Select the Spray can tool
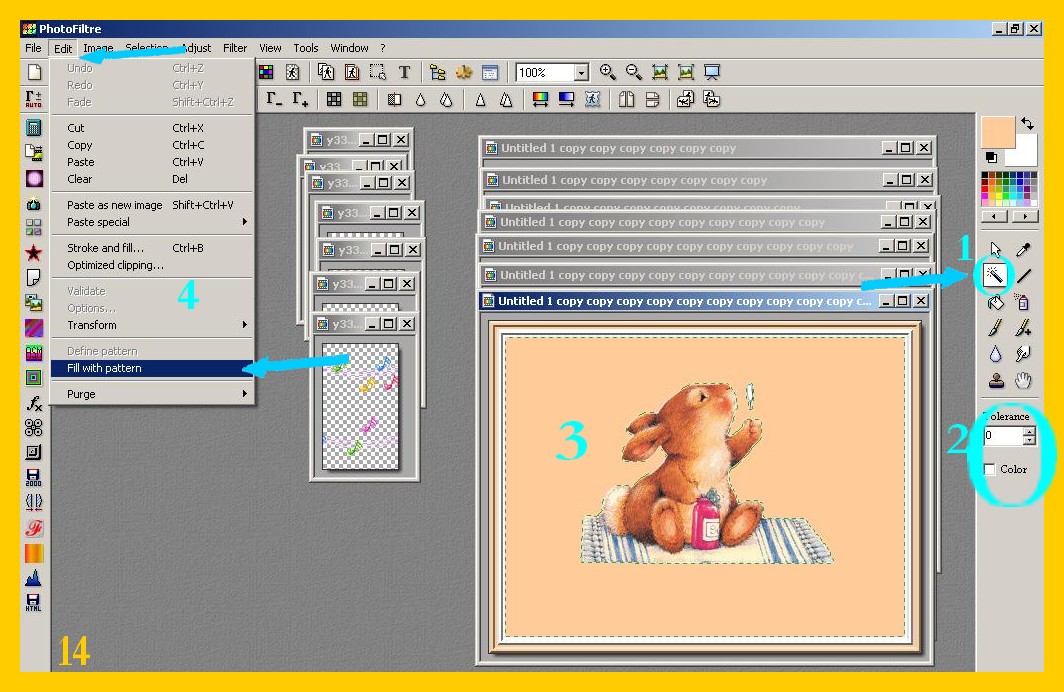Screen dimensions: 1064x692 tap(1023, 301)
